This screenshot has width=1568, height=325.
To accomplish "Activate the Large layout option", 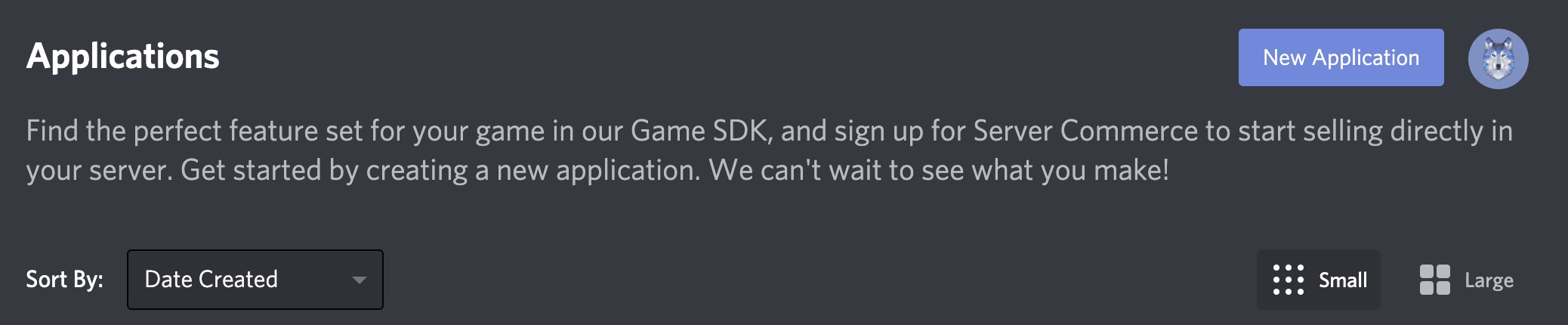I will coord(1466,280).
